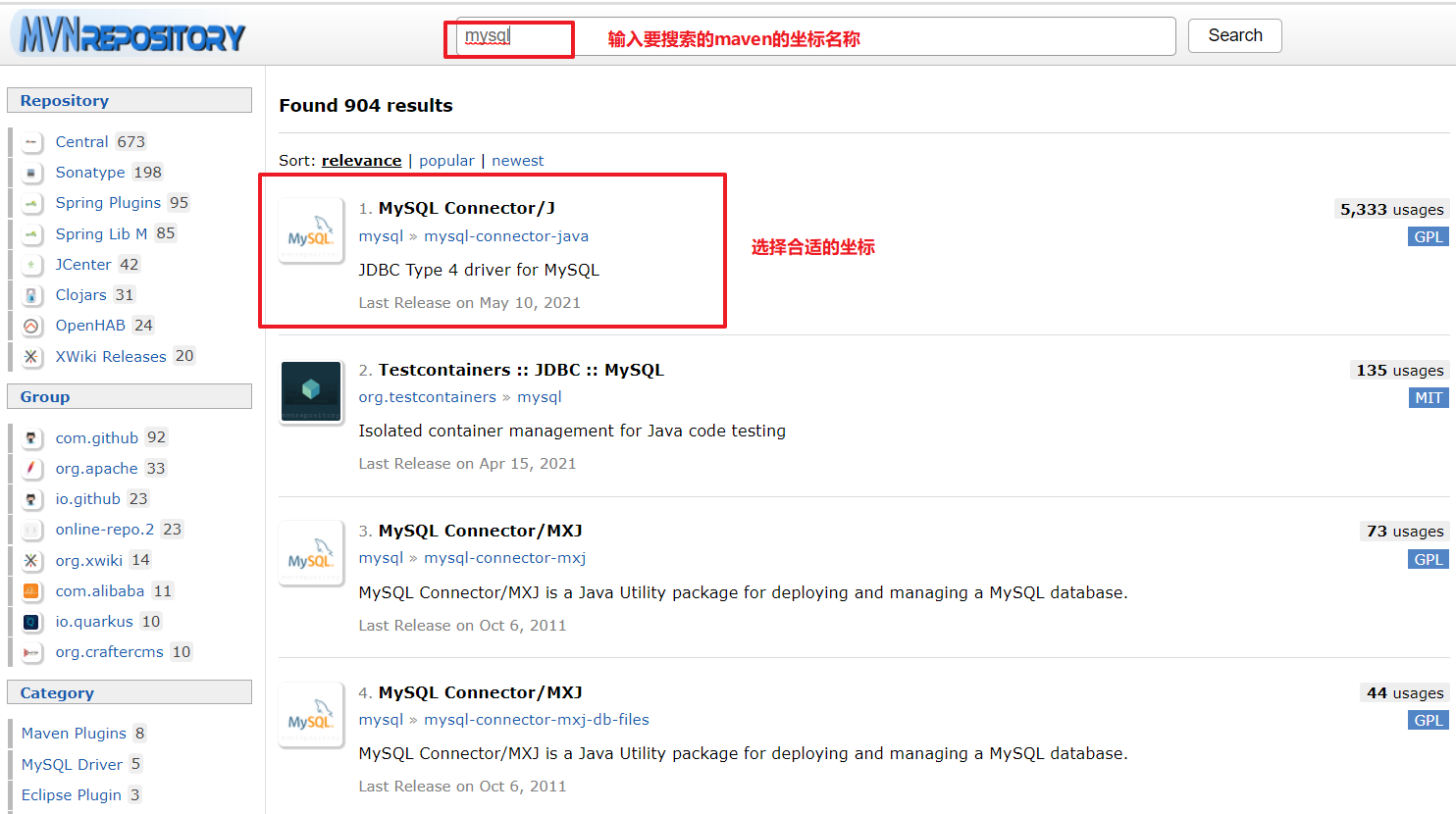
Task: Filter by org.xwiki group link
Action: tap(88, 561)
